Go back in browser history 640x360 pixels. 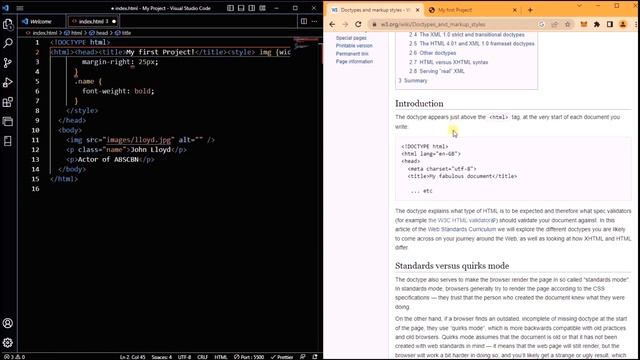click(332, 24)
